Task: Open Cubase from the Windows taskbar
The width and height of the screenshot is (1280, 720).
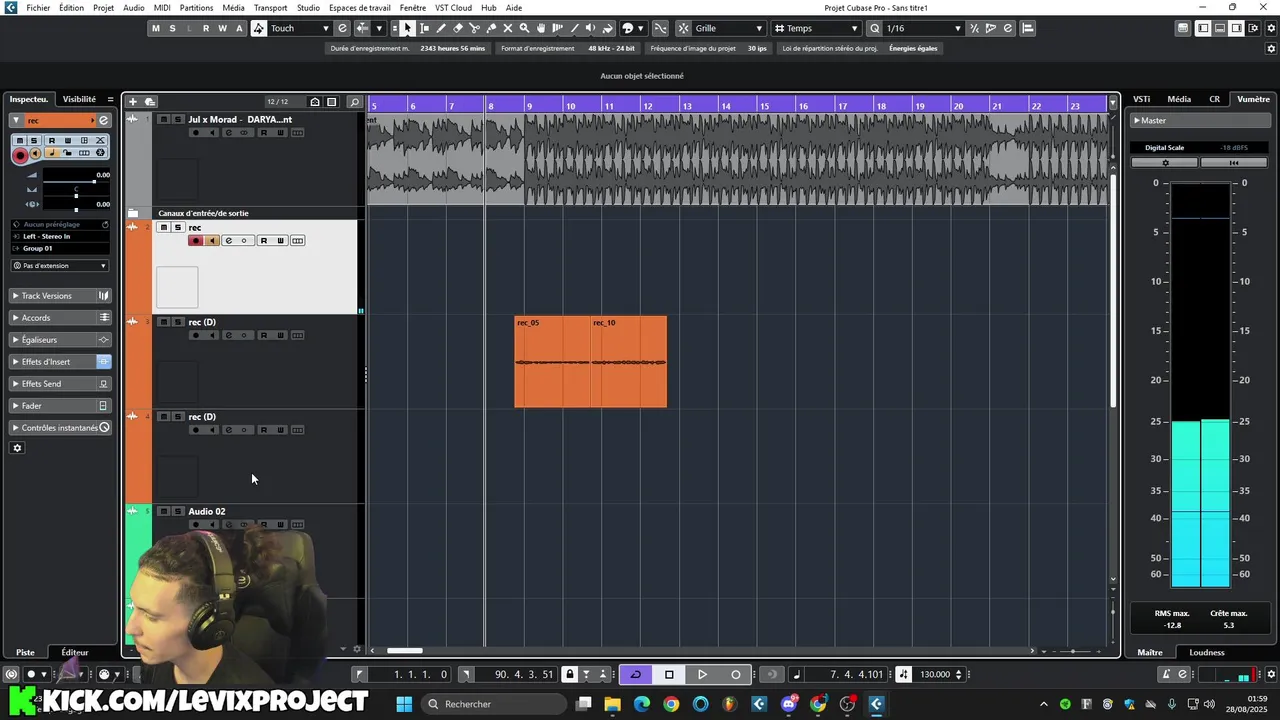Action: pos(876,704)
